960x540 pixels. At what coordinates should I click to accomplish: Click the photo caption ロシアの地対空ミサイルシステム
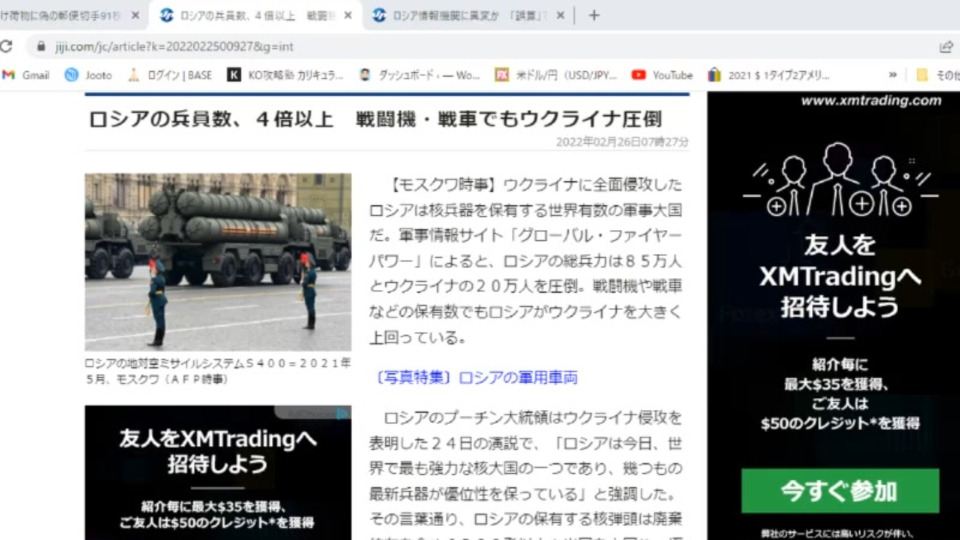tap(218, 371)
